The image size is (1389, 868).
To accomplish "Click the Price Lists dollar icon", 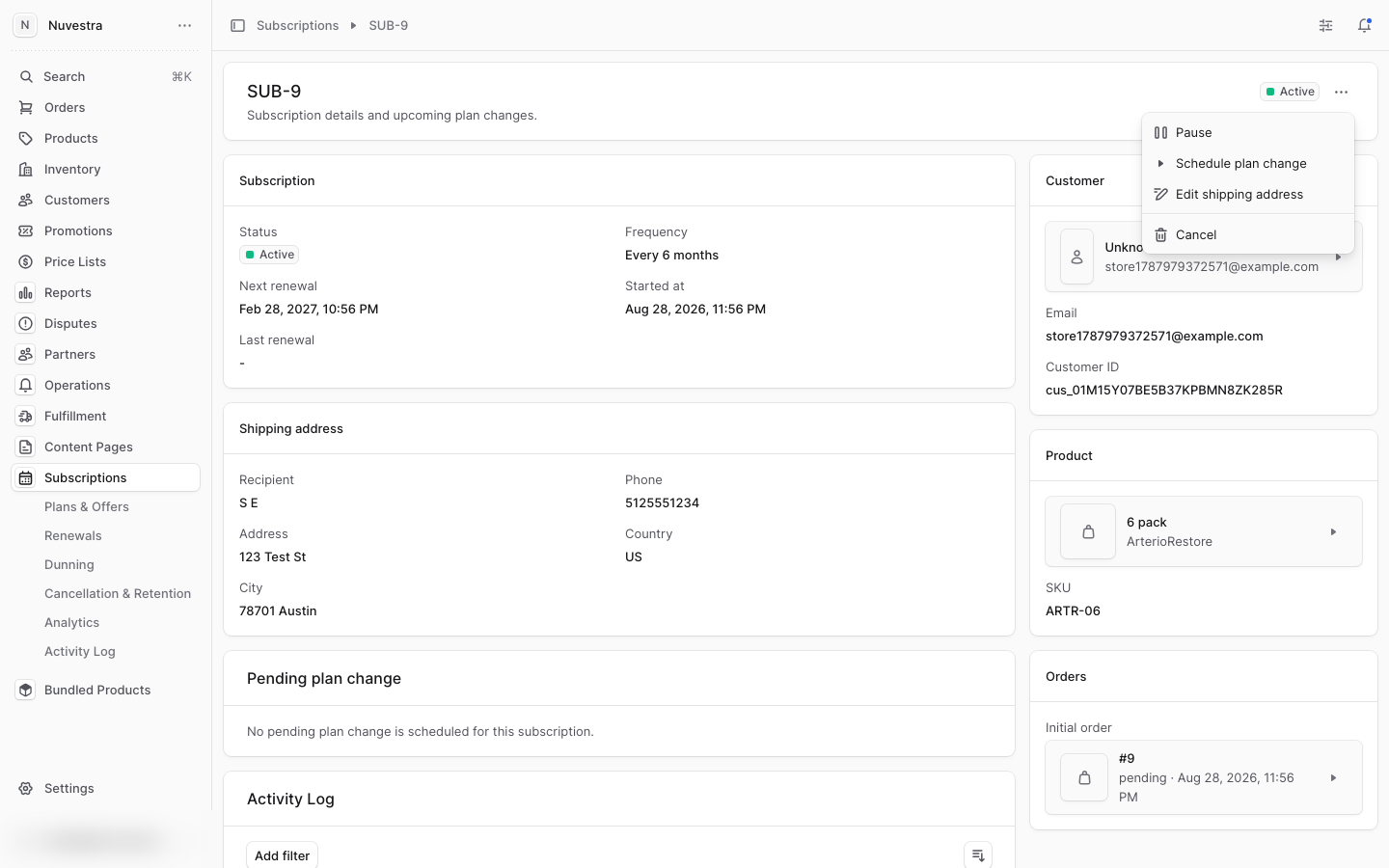I will click(26, 261).
